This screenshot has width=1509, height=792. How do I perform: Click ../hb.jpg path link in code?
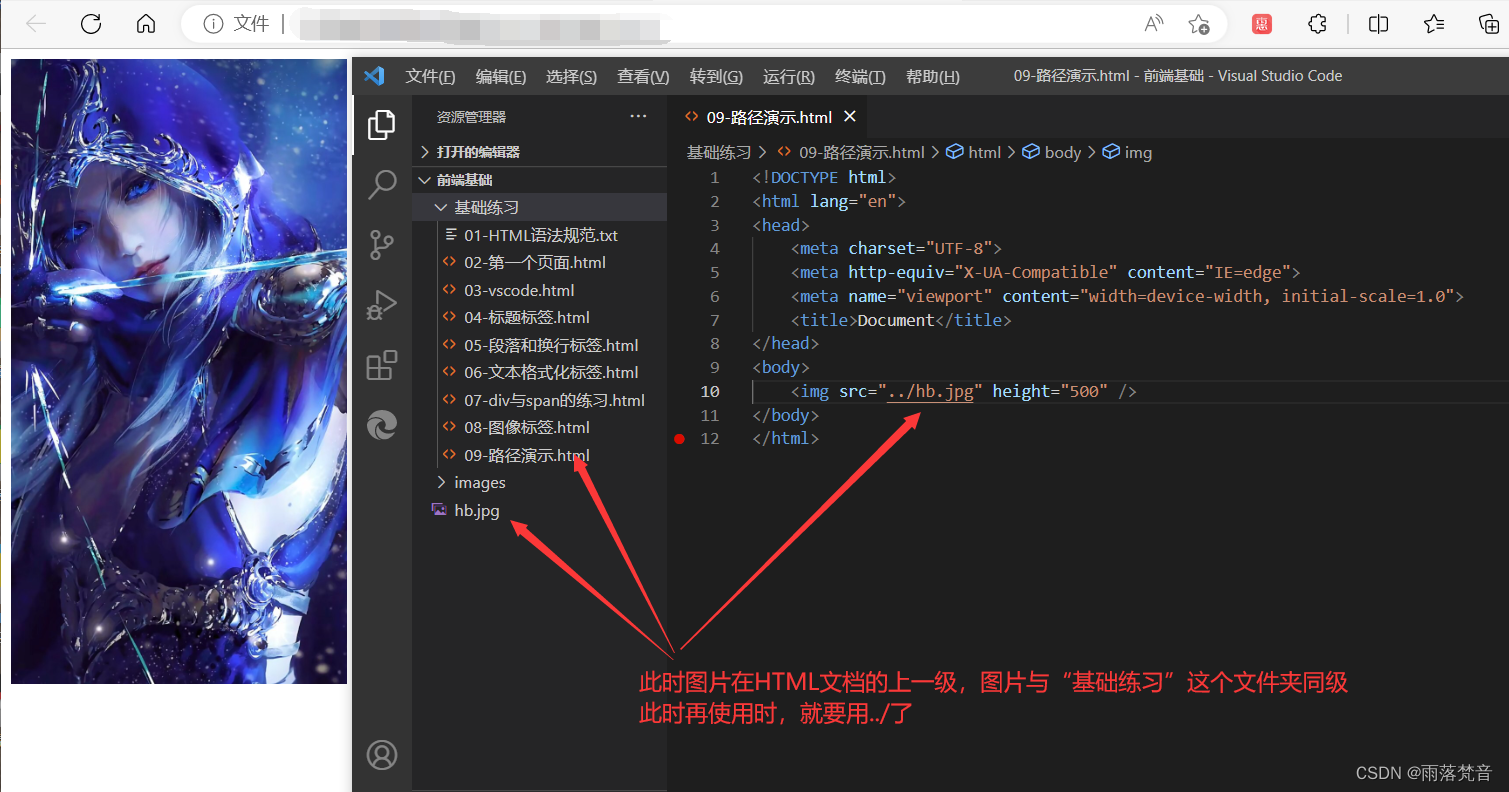coord(931,392)
